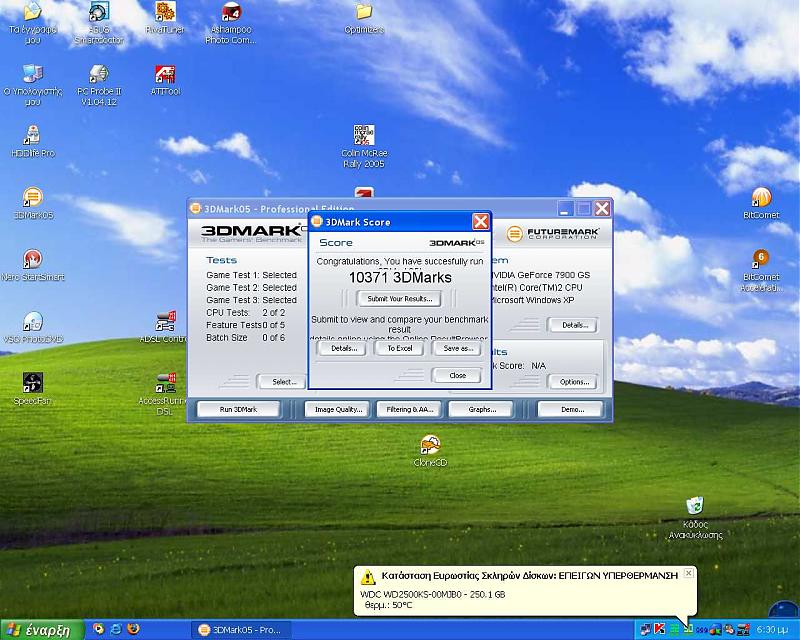Click Kaspersky red K tray icon
Image resolution: width=800 pixels, height=640 pixels.
pos(659,629)
